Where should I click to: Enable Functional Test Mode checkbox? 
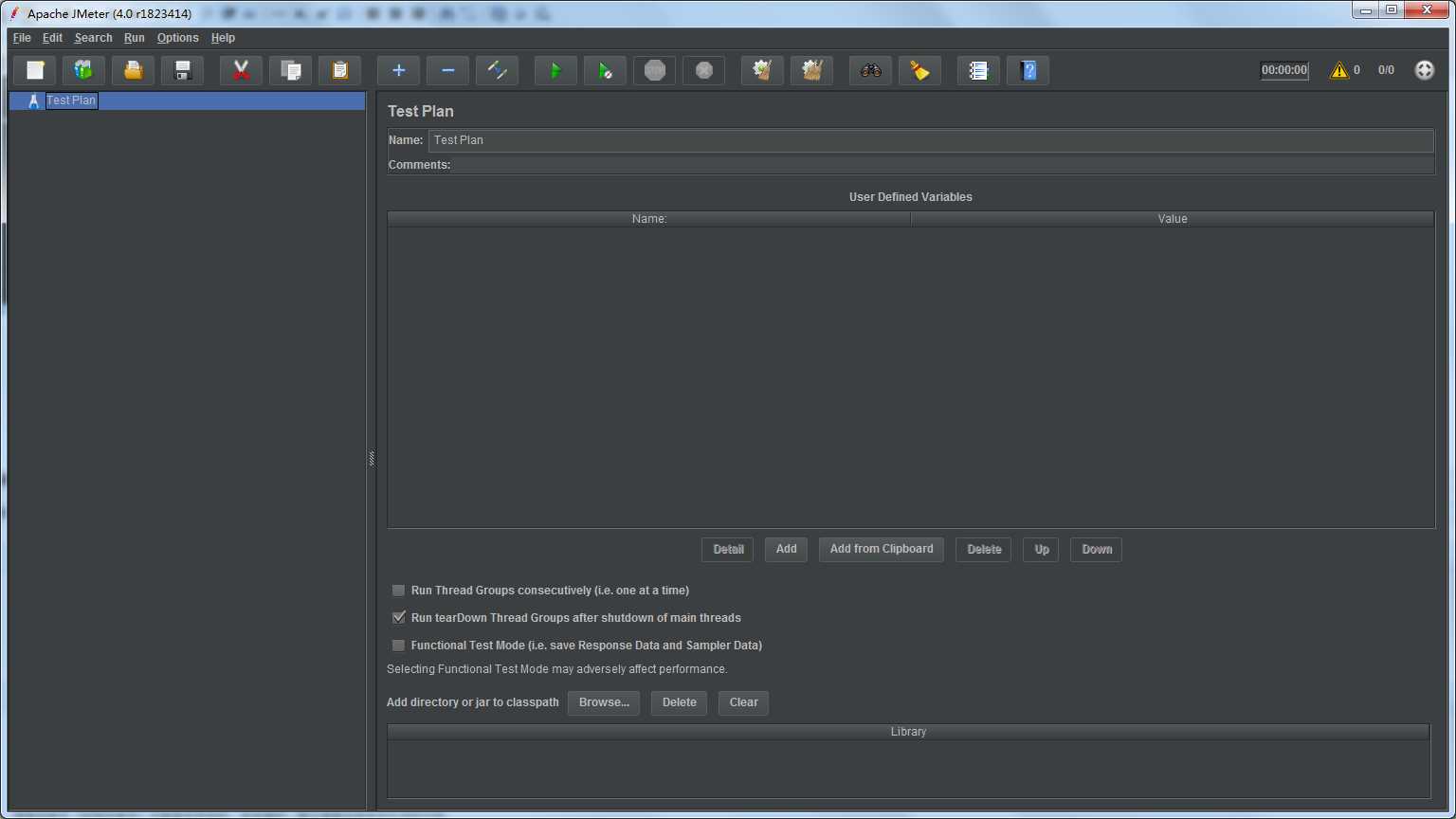point(399,646)
